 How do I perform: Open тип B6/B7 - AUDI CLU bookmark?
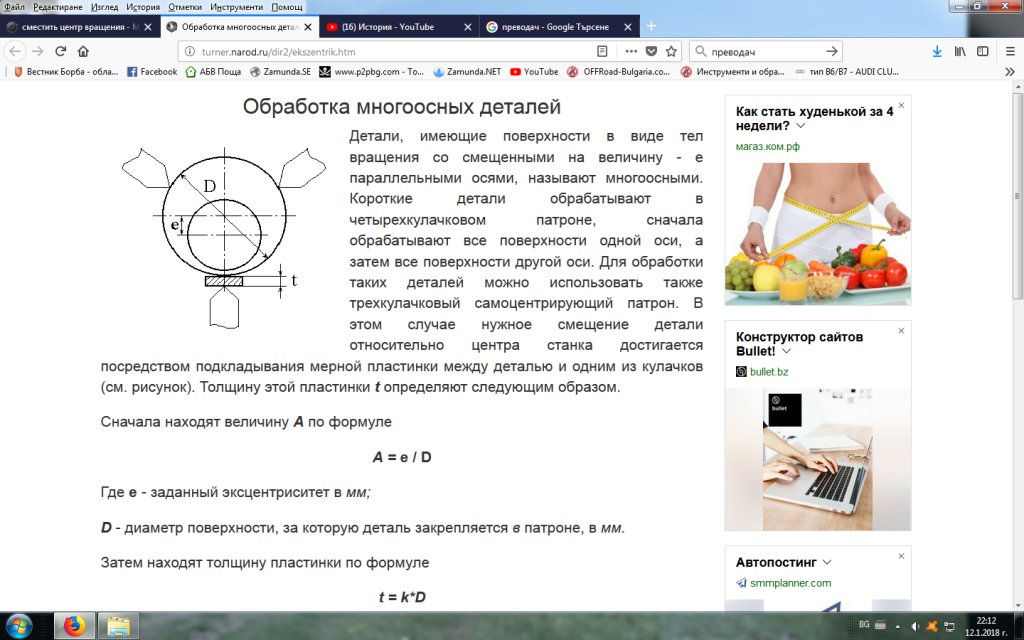pos(847,72)
